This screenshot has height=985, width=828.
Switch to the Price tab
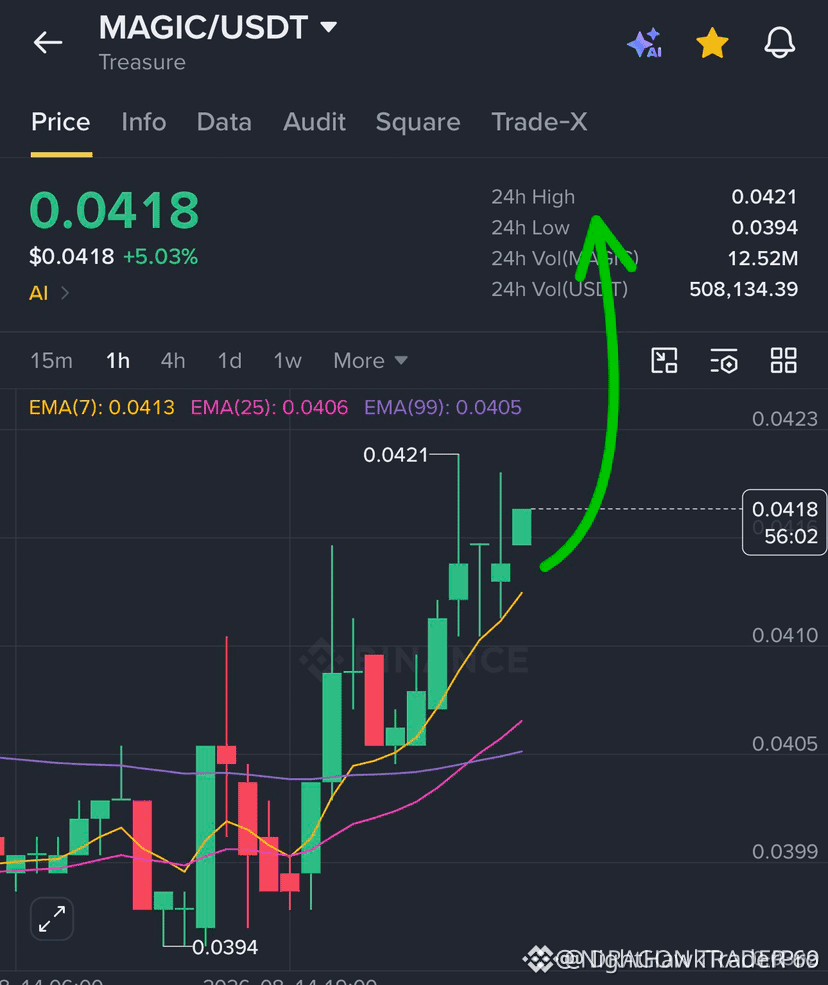[61, 122]
